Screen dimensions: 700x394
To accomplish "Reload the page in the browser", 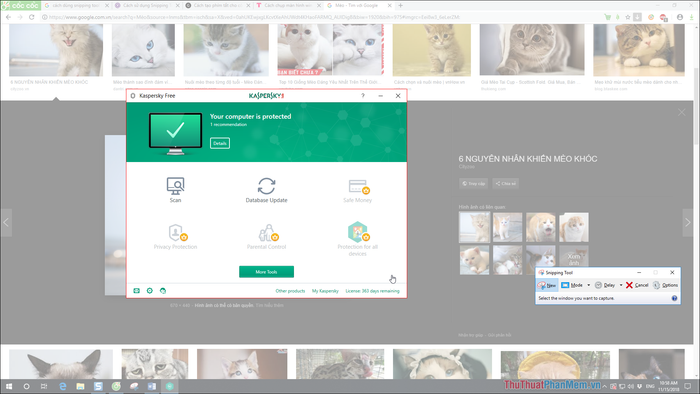I will click(x=31, y=17).
